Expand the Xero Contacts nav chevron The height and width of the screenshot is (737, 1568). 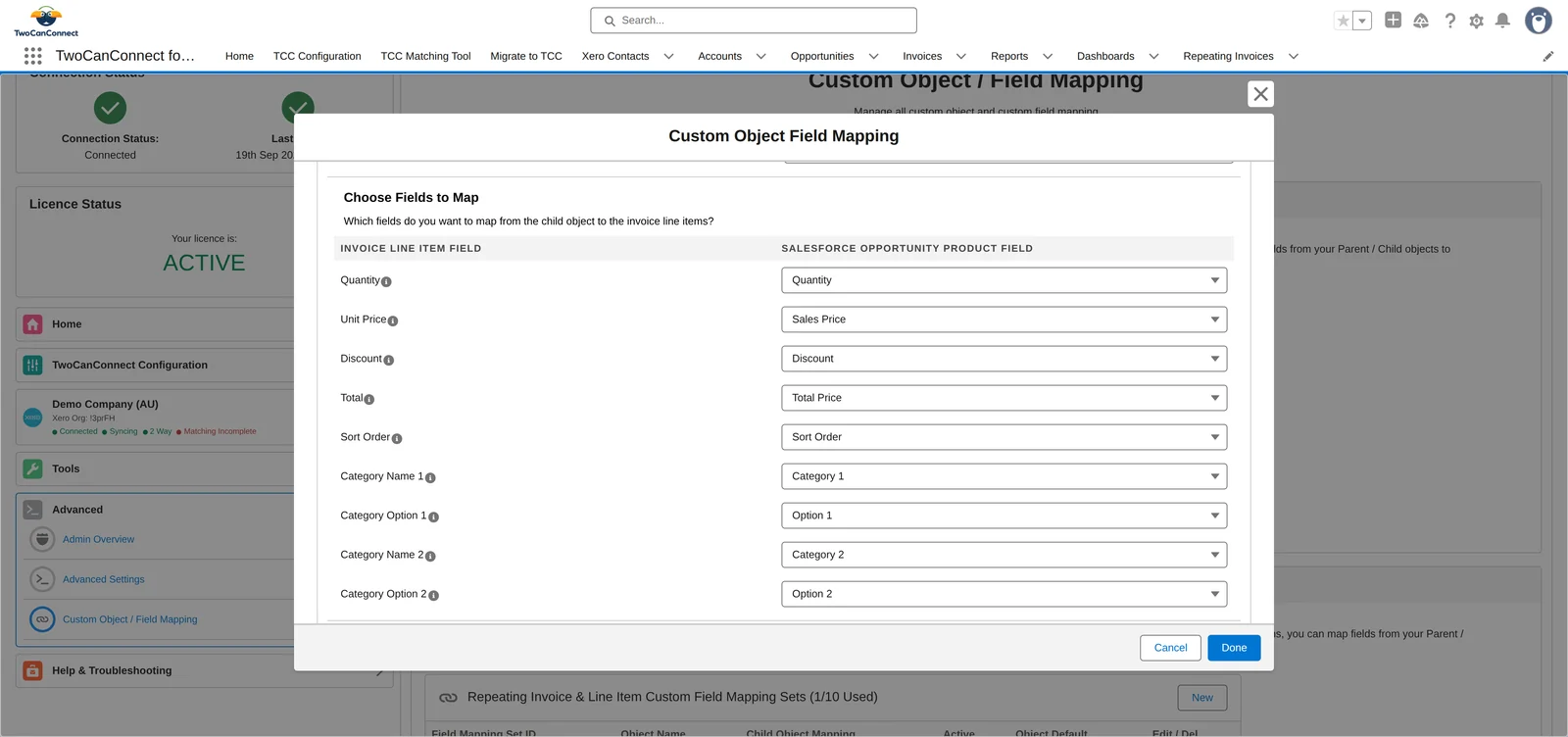click(x=669, y=57)
